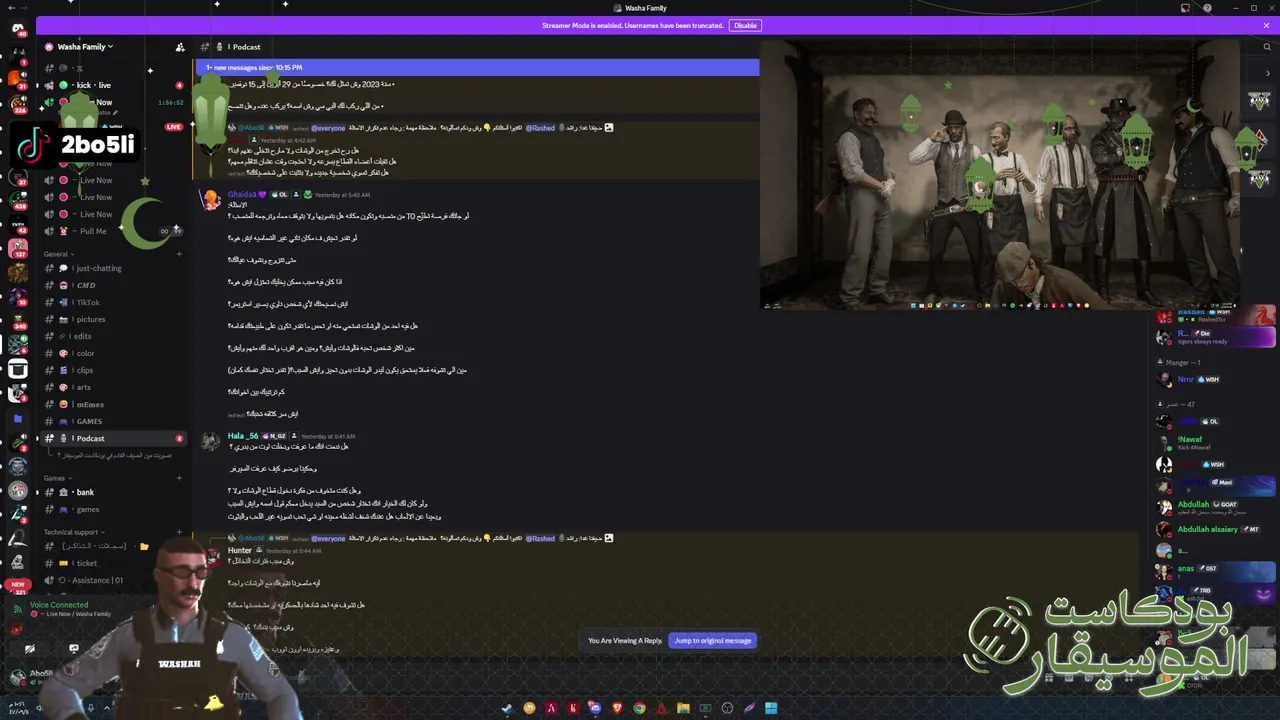Open the Voice Connected status panel
The image size is (1280, 720).
pyautogui.click(x=59, y=604)
